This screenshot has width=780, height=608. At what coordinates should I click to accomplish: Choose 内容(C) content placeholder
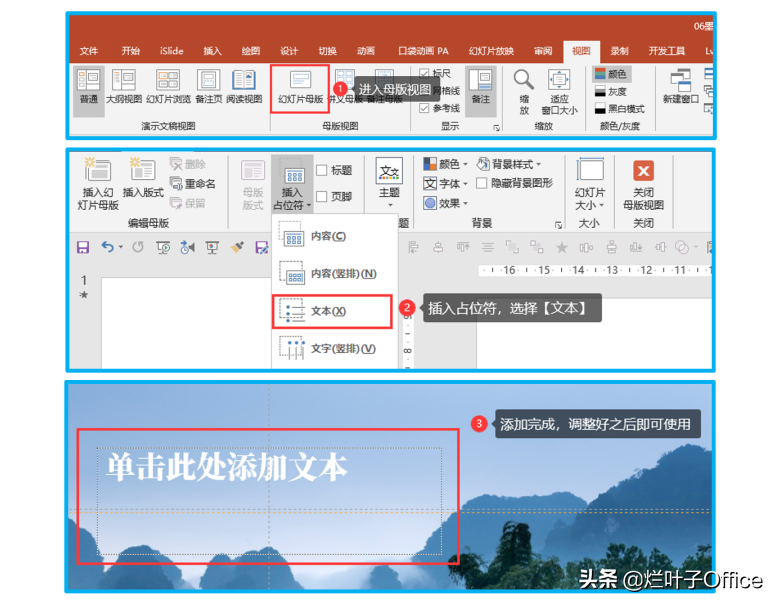[x=335, y=236]
